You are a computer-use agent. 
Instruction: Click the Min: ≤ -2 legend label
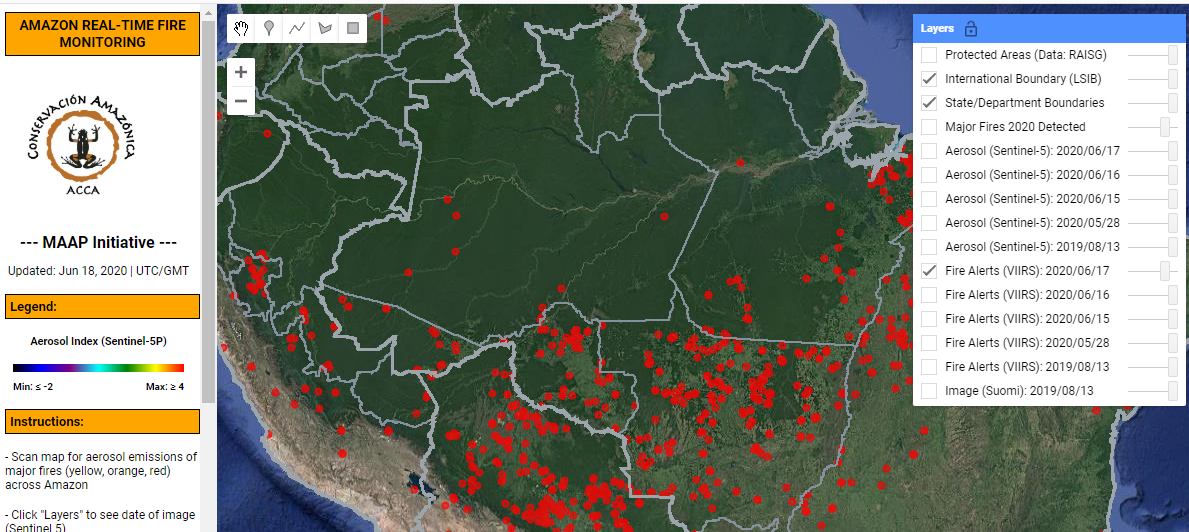click(33, 386)
